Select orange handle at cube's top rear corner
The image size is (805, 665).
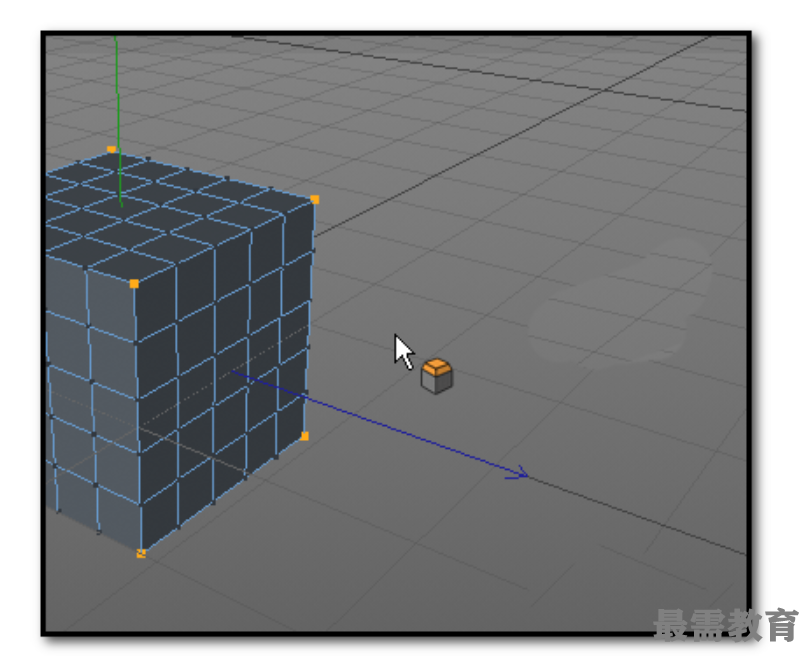111,149
